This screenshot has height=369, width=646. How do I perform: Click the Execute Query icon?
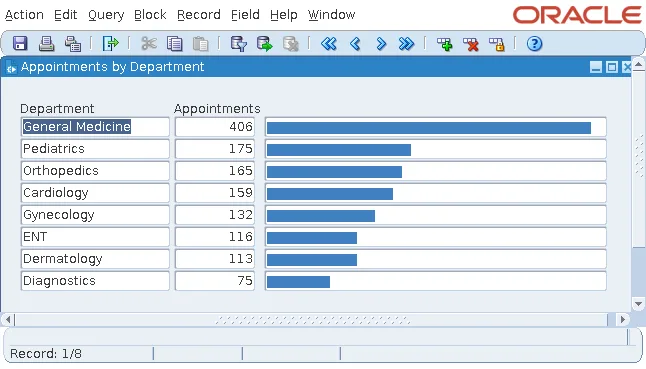264,43
